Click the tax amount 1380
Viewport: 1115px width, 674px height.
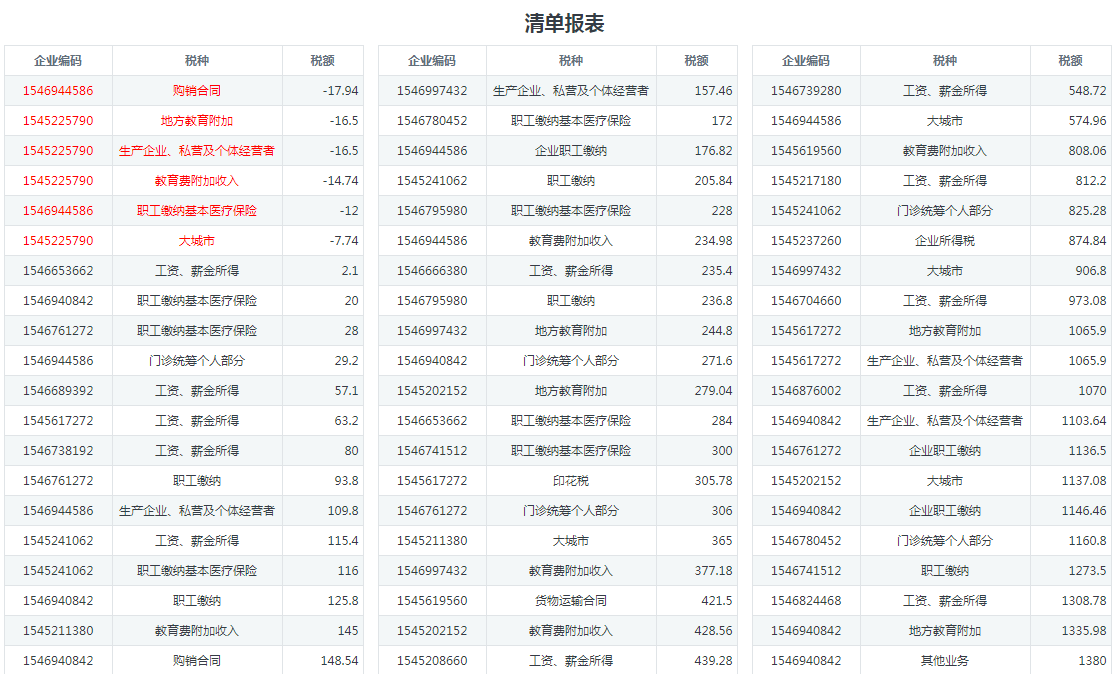tap(1092, 661)
